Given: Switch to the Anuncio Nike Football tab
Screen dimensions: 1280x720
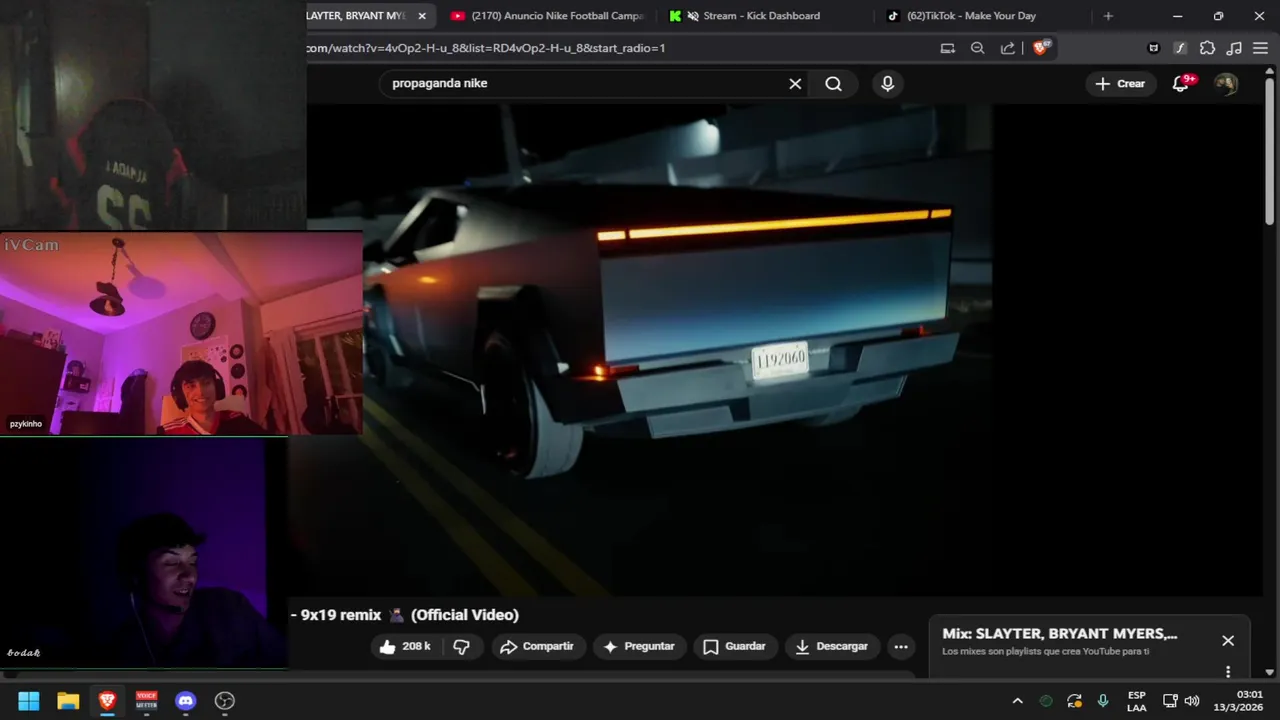Looking at the screenshot, I should click(x=546, y=16).
